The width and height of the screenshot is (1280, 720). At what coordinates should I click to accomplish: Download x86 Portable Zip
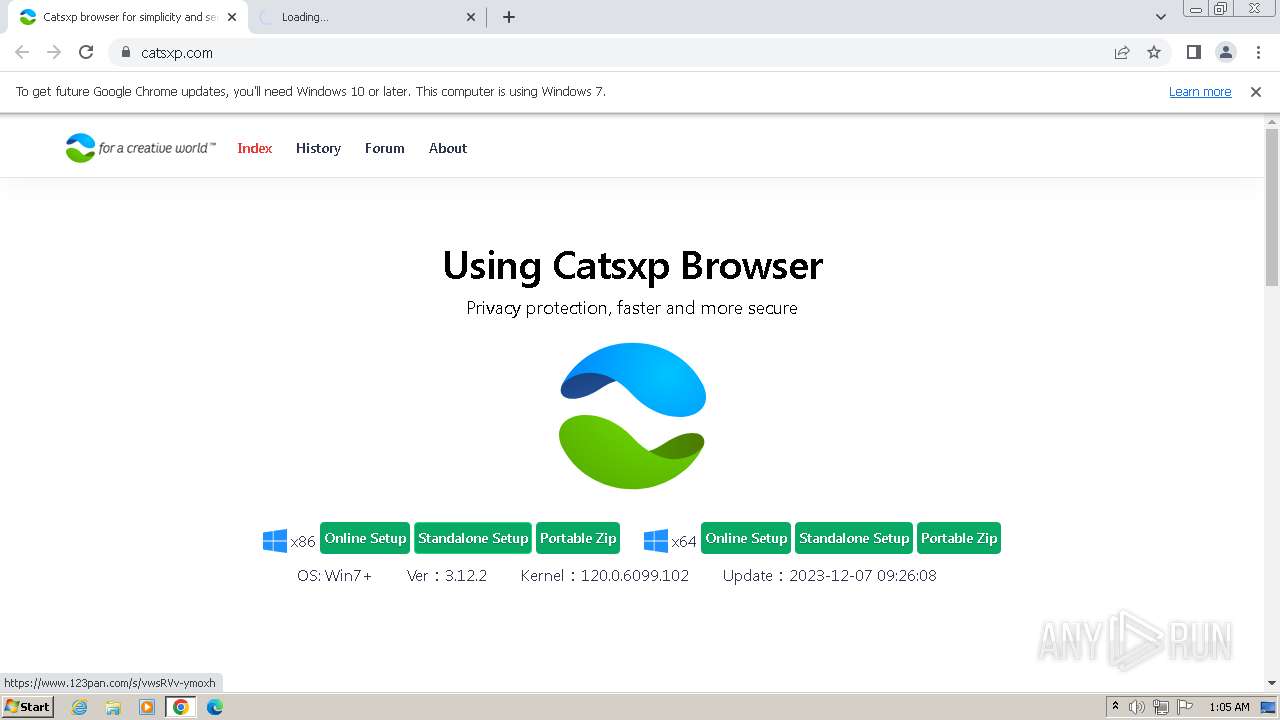(x=578, y=538)
